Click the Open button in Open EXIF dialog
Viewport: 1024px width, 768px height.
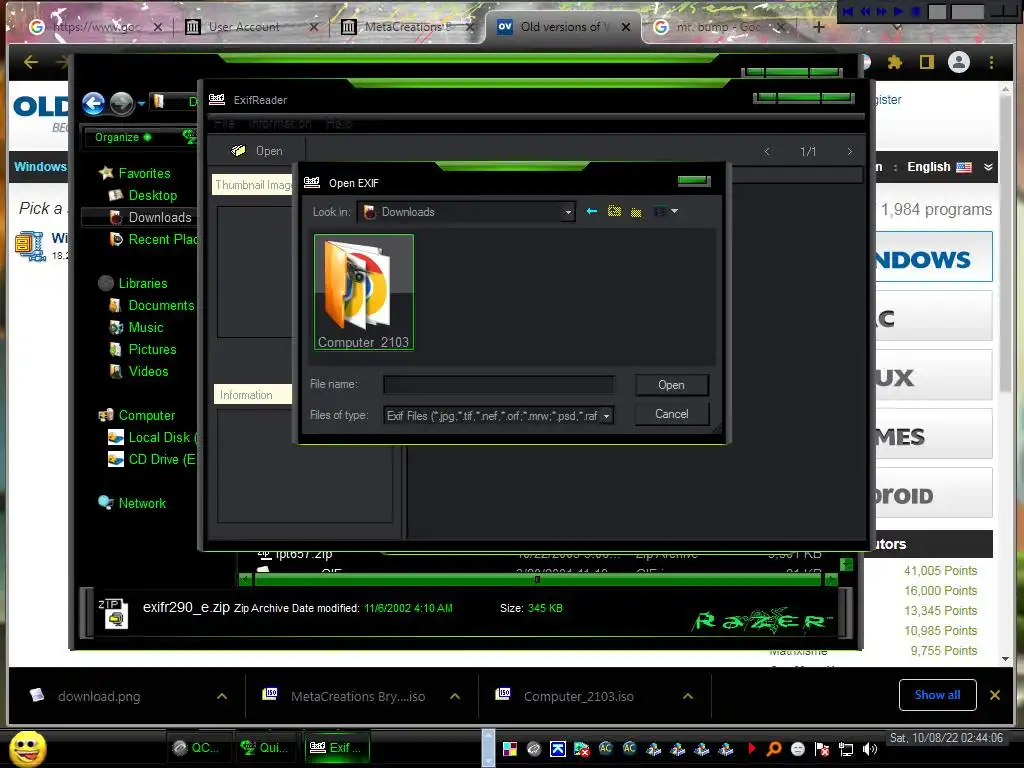point(671,385)
